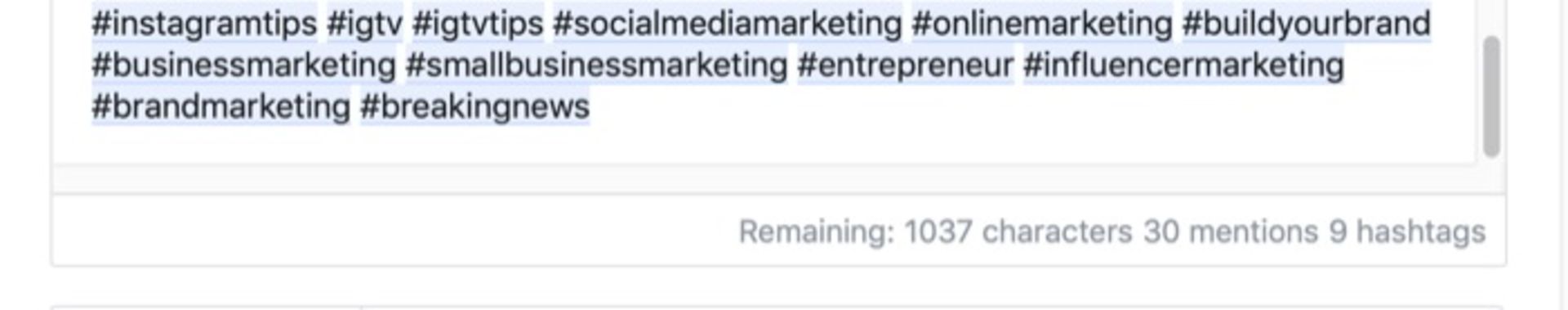Screen dimensions: 1568x310
Task: Click the #instagramtips hashtag
Action: [x=204, y=24]
